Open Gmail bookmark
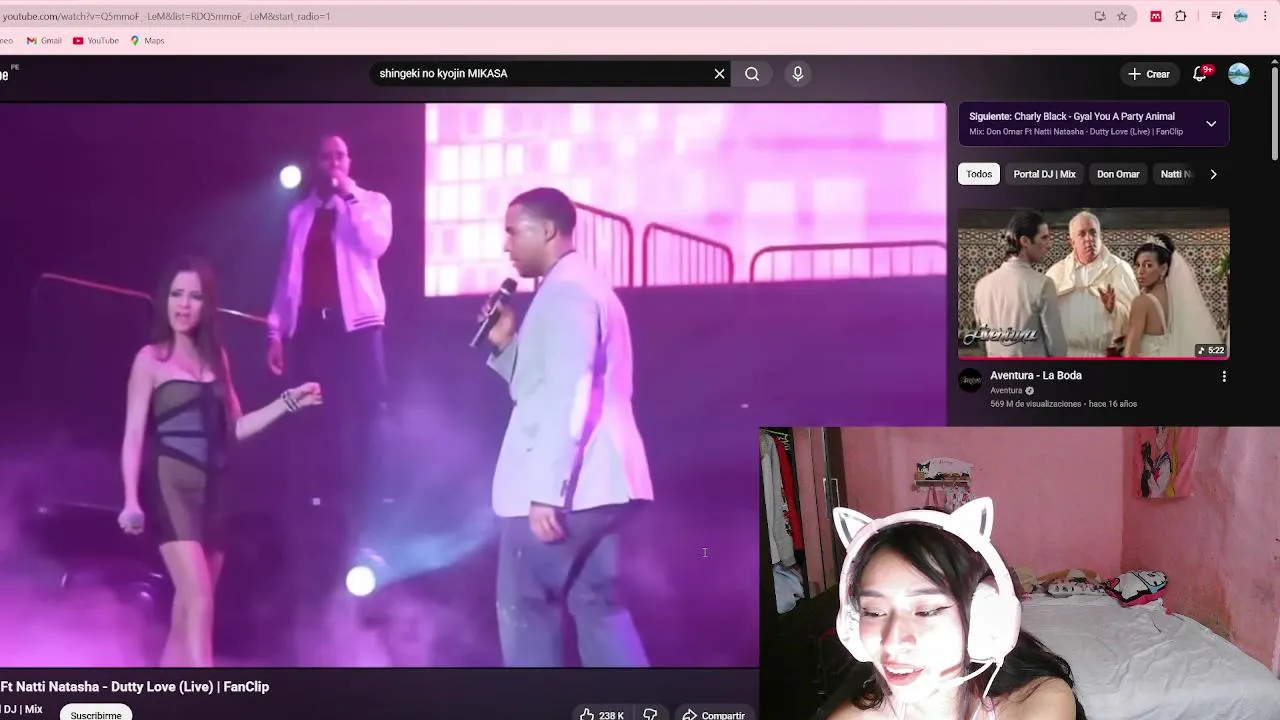The width and height of the screenshot is (1280, 720). 44,41
